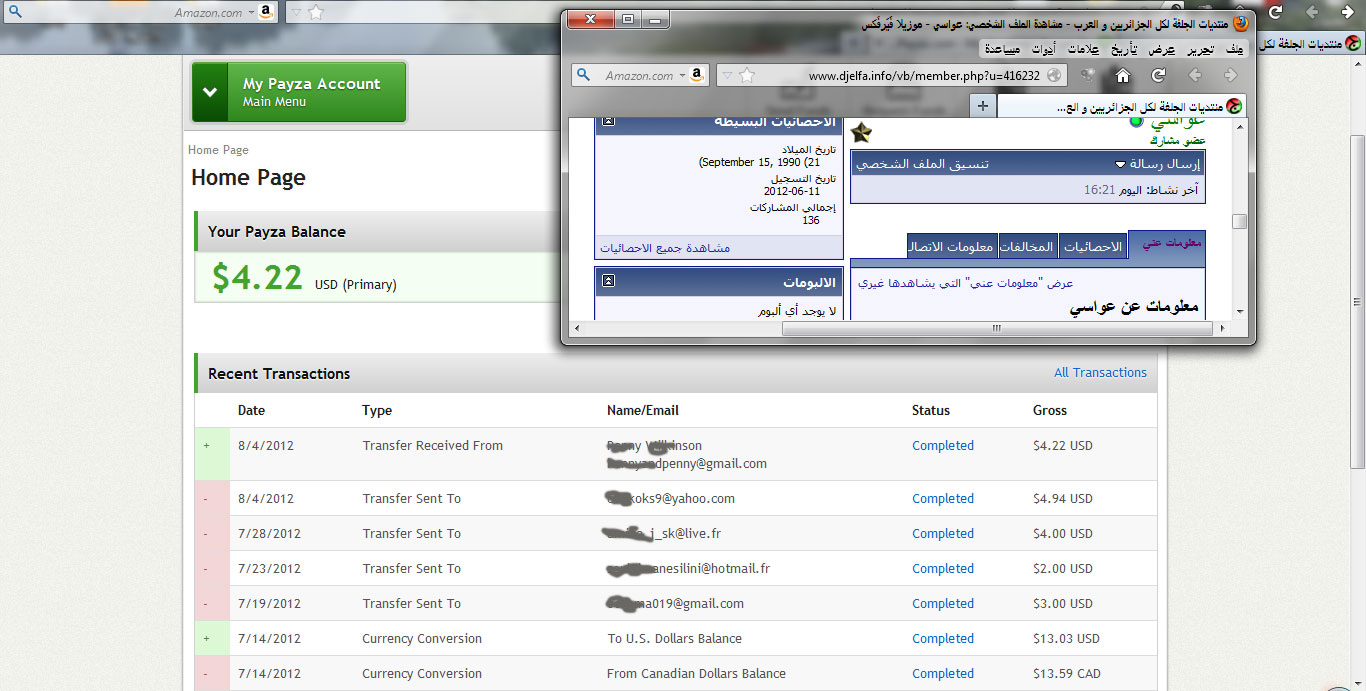The image size is (1366, 691).
Task: Open ملف menu in front Firefox window
Action: tap(1235, 49)
